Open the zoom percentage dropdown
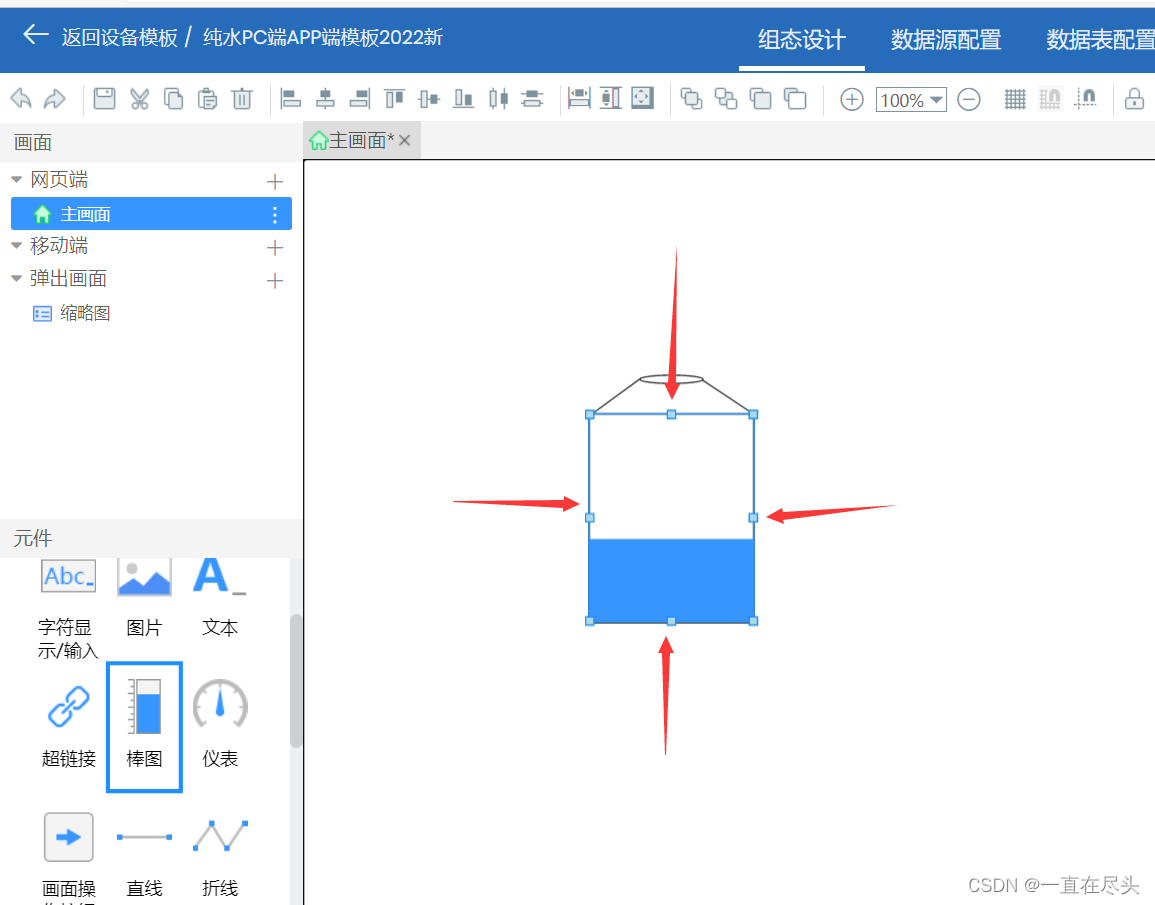 935,100
